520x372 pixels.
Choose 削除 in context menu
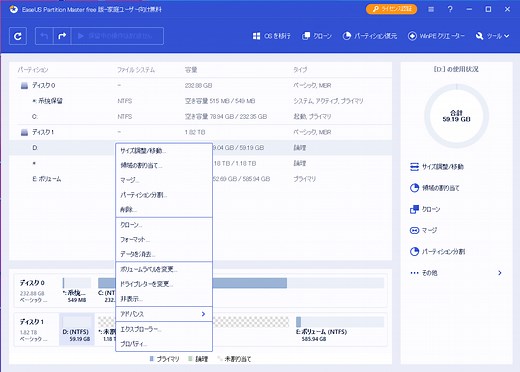pyautogui.click(x=164, y=209)
